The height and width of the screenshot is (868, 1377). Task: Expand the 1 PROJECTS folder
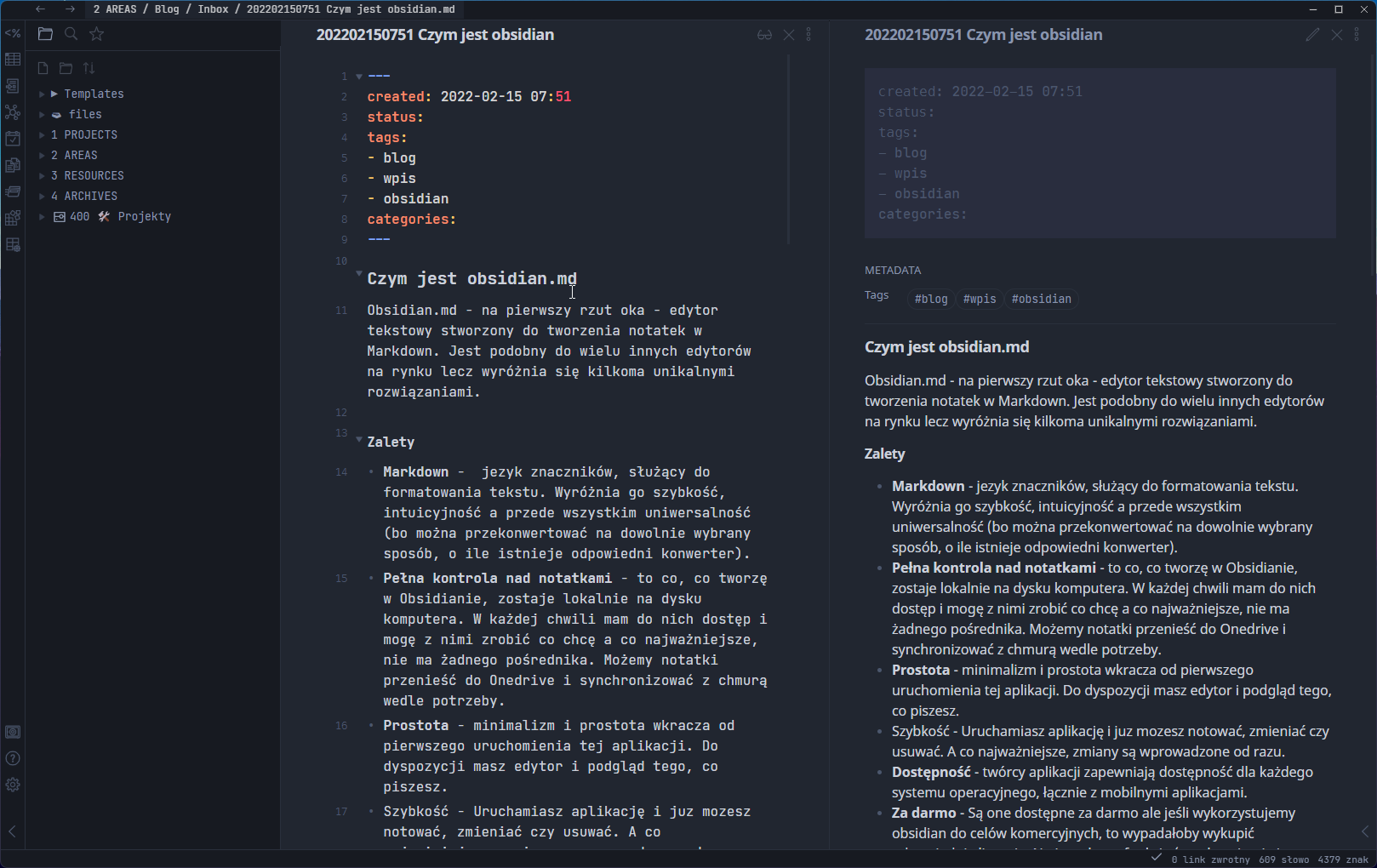coord(42,134)
